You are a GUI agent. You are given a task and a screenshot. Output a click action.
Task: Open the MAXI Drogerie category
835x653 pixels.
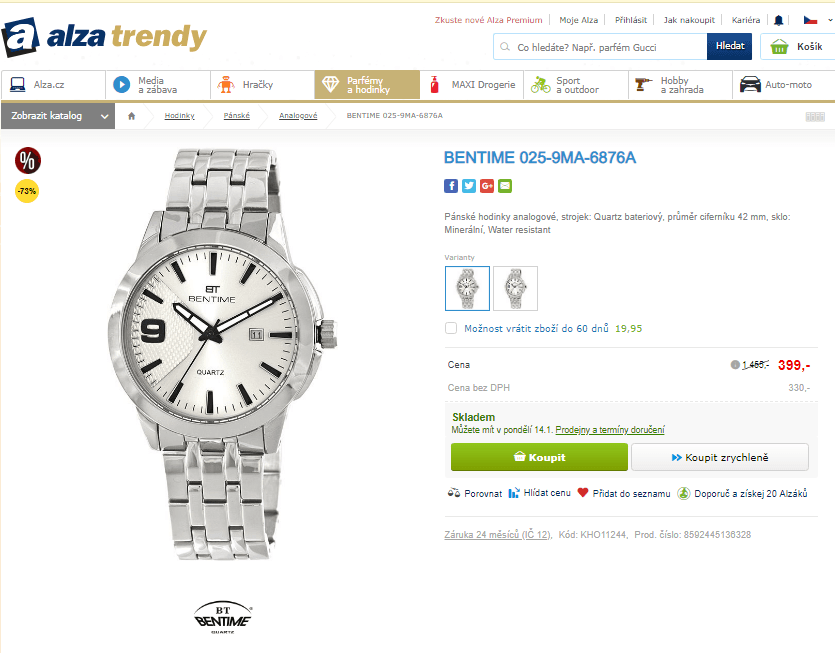click(472, 85)
